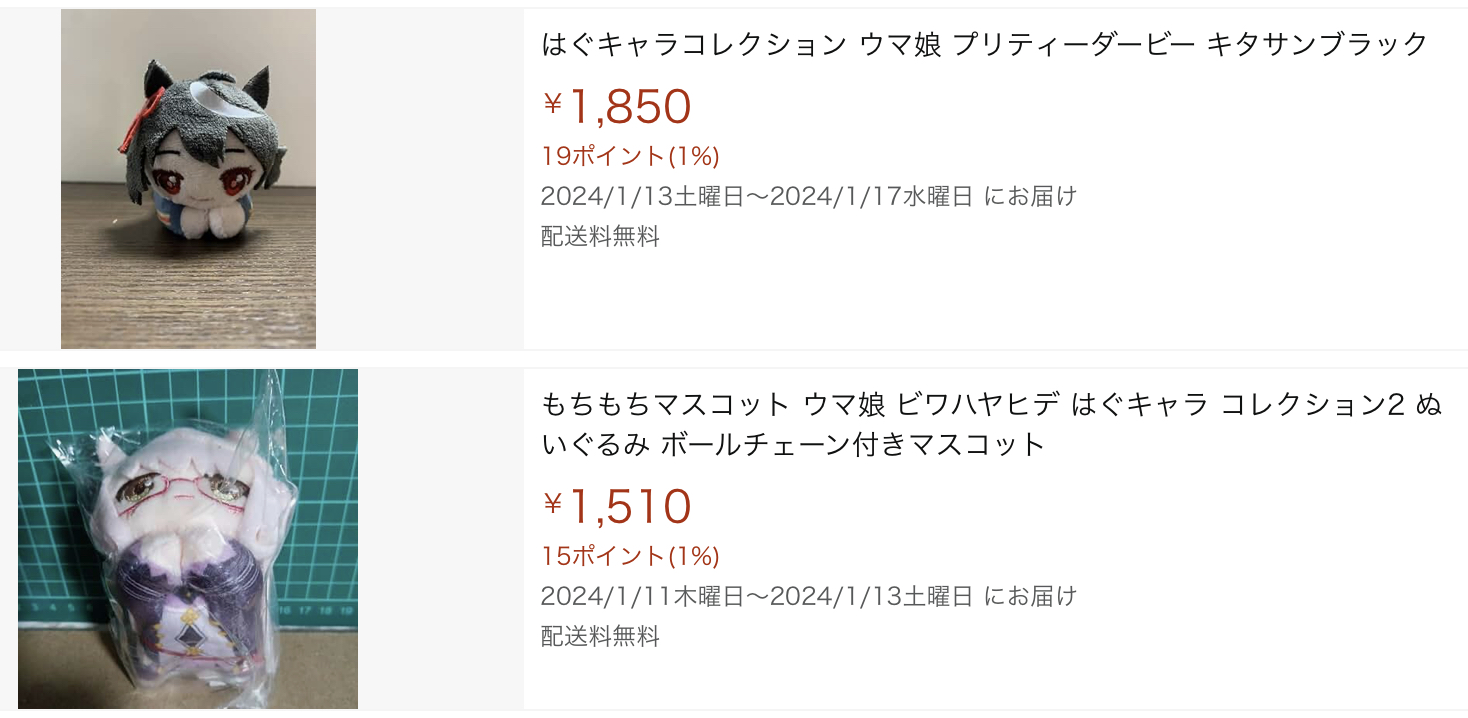Screen dimensions: 1468x718
Task: Click the gray margin right of the Kitasan Black photo
Action: click(420, 180)
